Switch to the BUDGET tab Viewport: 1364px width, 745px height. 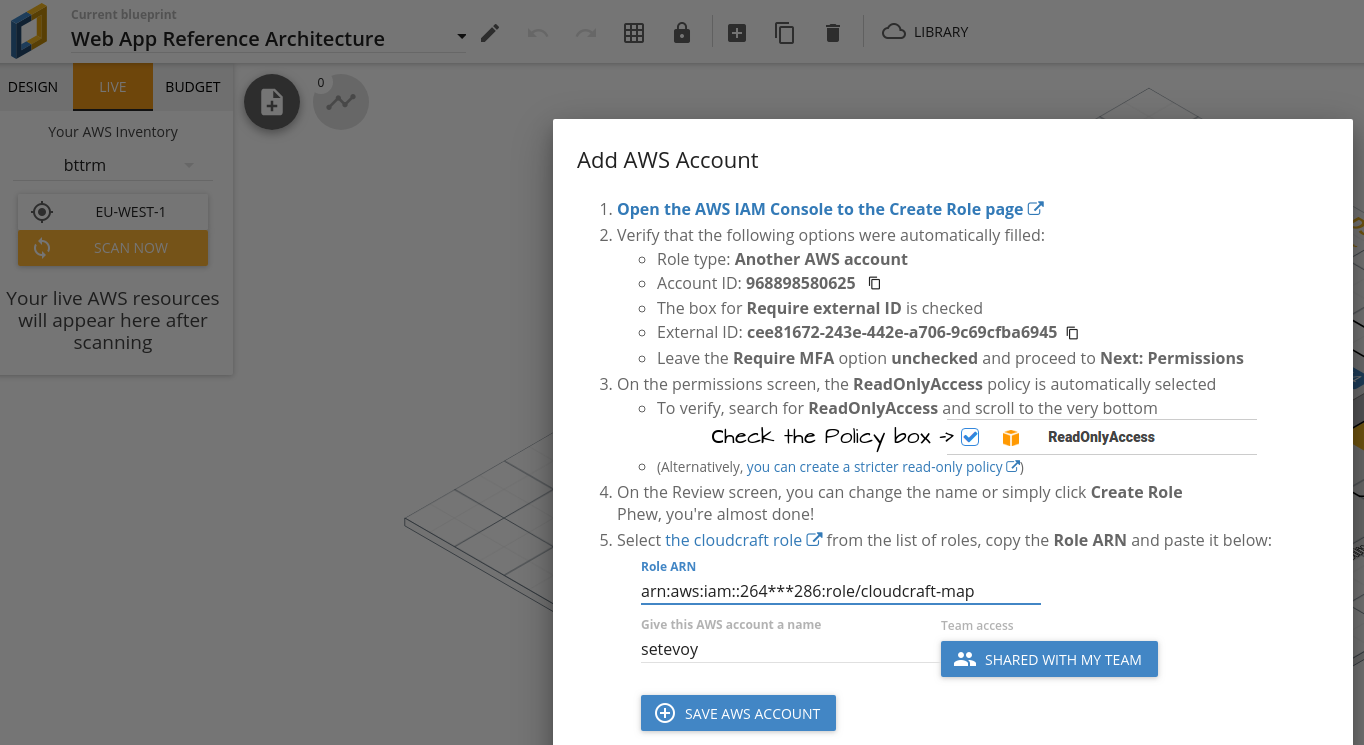pos(193,87)
